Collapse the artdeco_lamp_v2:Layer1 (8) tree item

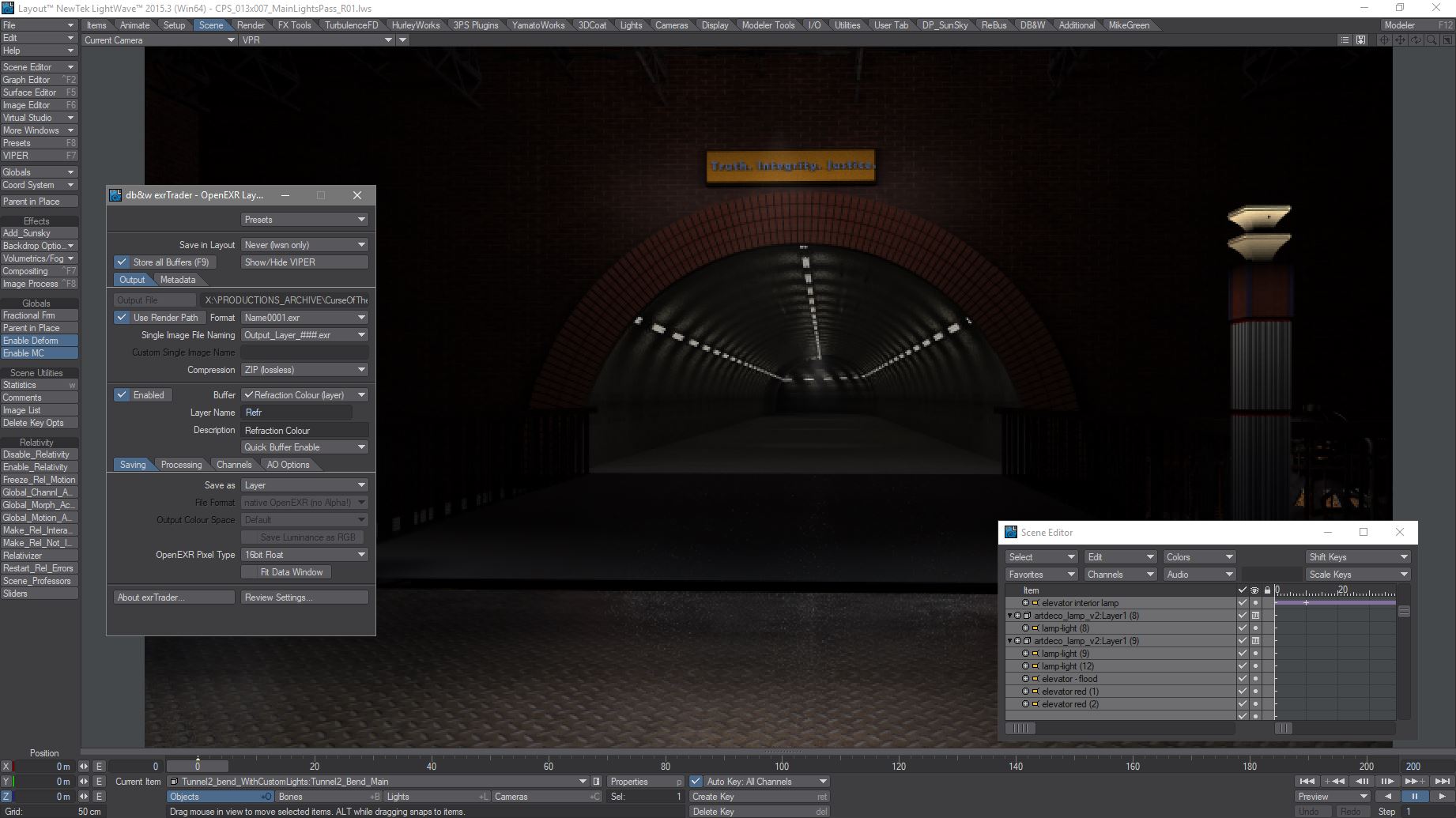point(1009,616)
